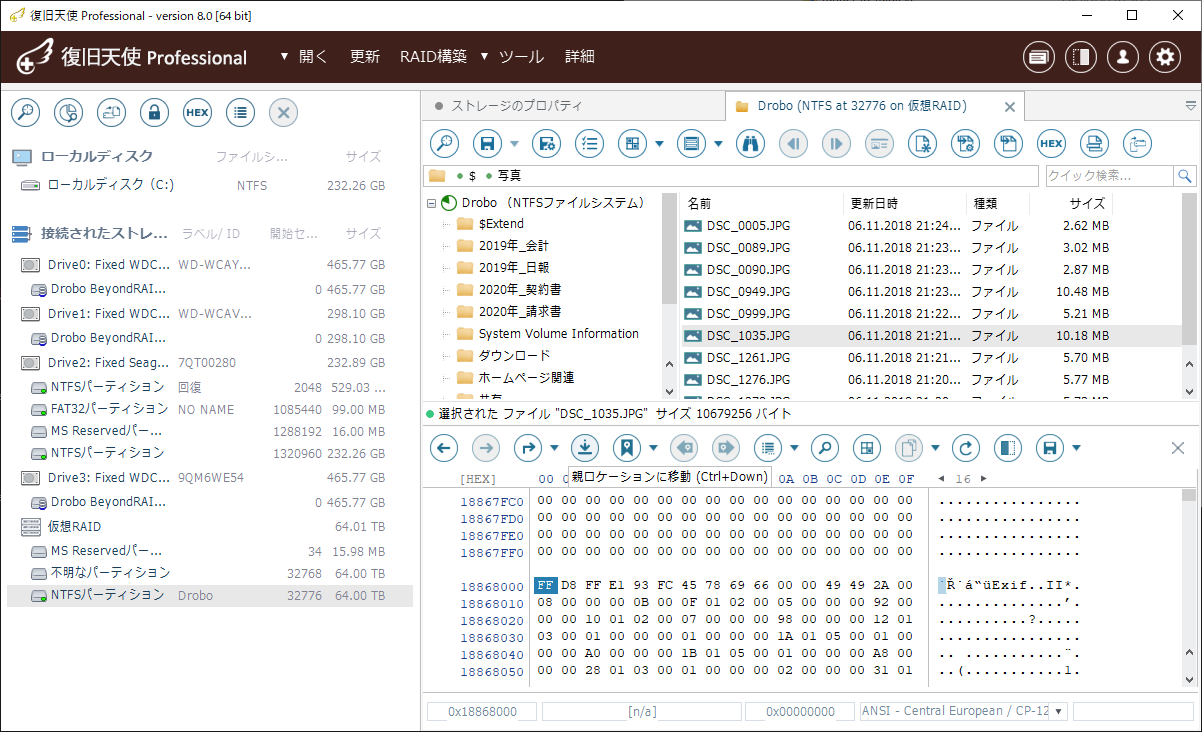
Task: Click the floppy disk save icon in explorer toolbar
Action: [487, 144]
